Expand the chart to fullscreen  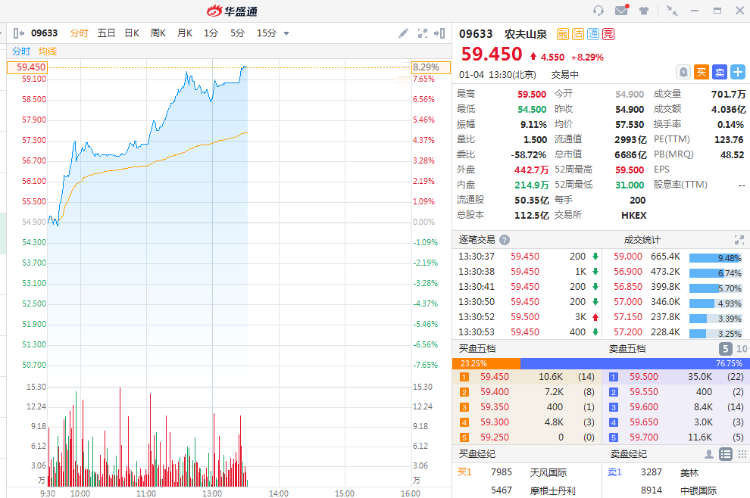422,33
